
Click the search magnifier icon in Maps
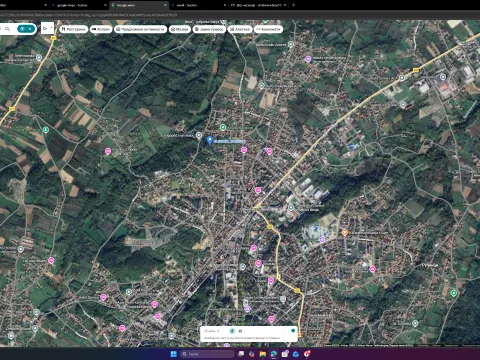click(x=7, y=29)
